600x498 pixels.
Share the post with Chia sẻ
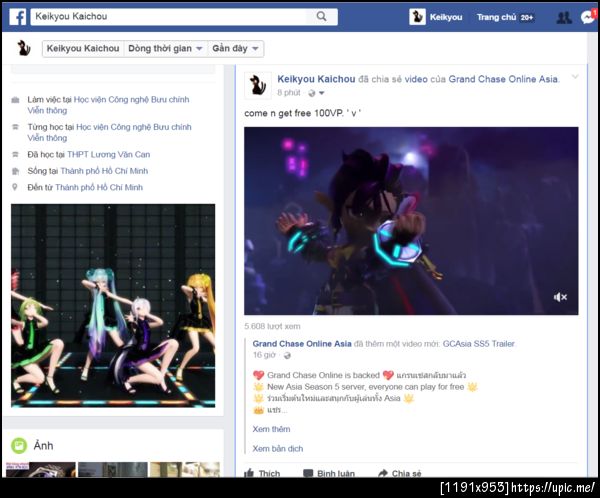(x=399, y=473)
